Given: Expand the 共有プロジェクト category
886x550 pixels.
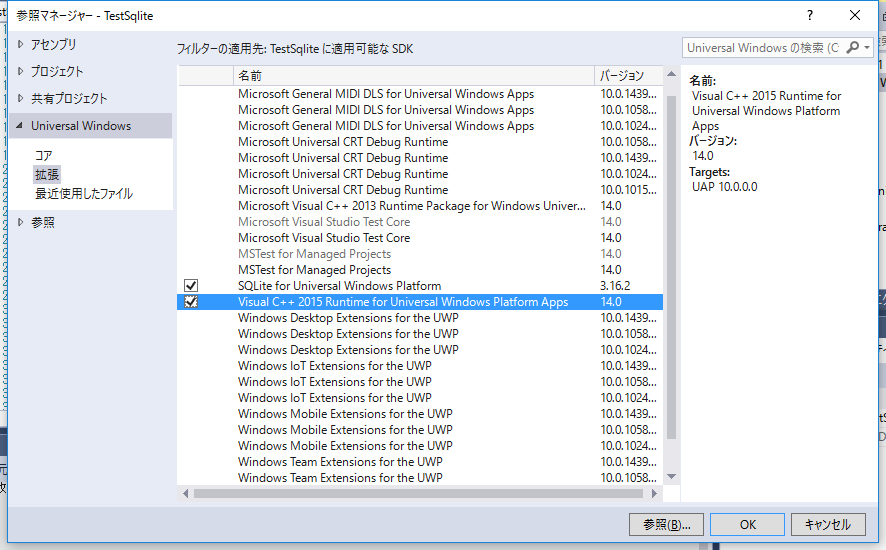Looking at the screenshot, I should click(20, 98).
